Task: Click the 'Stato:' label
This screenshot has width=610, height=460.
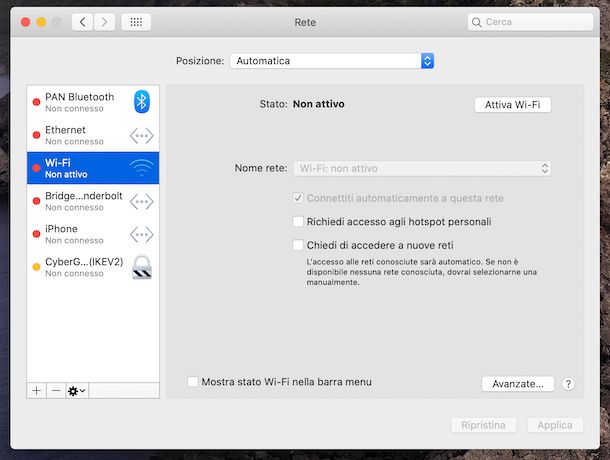Action: [x=273, y=104]
